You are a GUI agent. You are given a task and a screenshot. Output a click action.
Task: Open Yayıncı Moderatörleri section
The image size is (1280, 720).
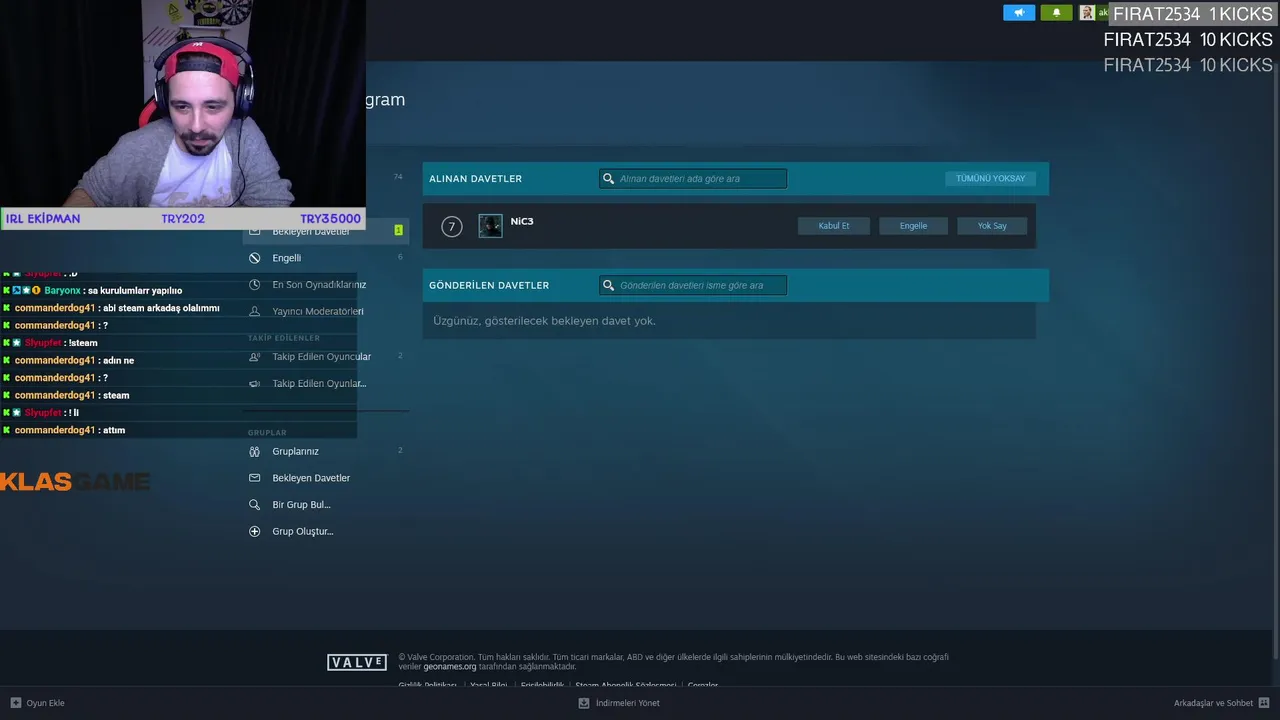tap(318, 311)
